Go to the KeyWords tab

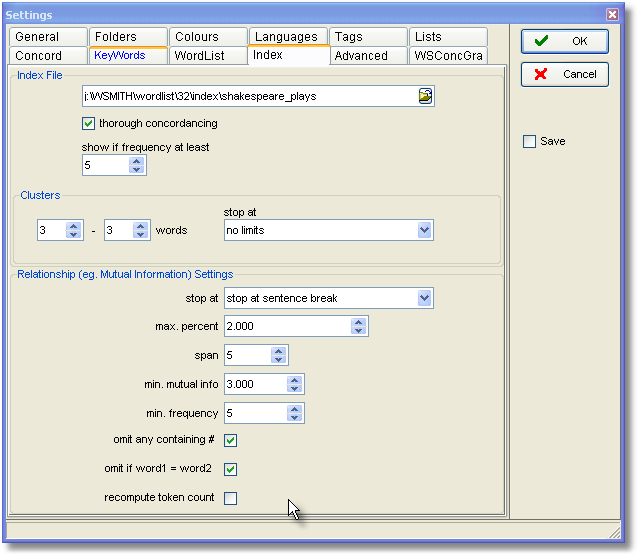point(128,55)
